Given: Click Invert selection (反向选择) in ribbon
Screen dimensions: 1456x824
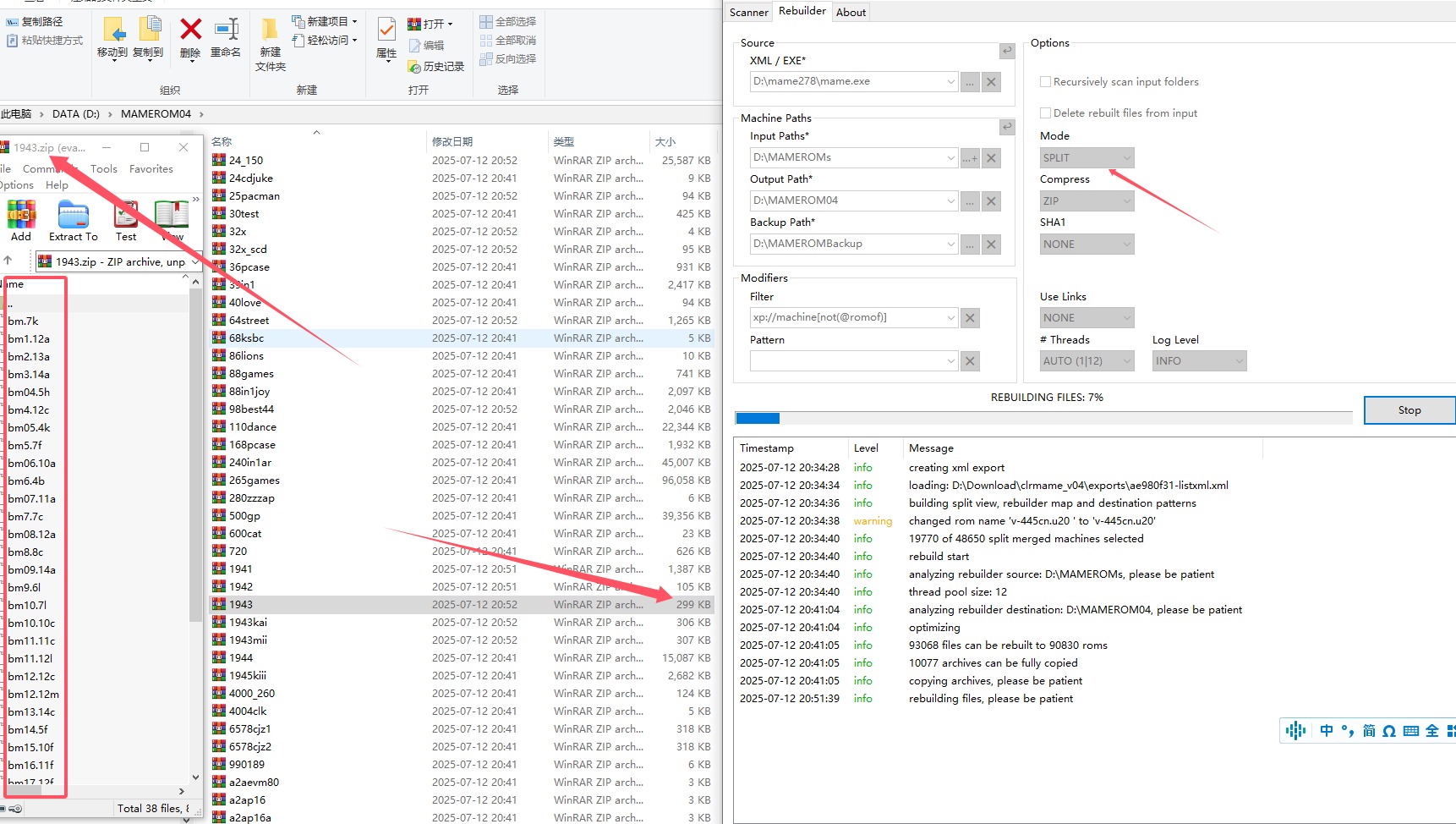Looking at the screenshot, I should [x=508, y=58].
